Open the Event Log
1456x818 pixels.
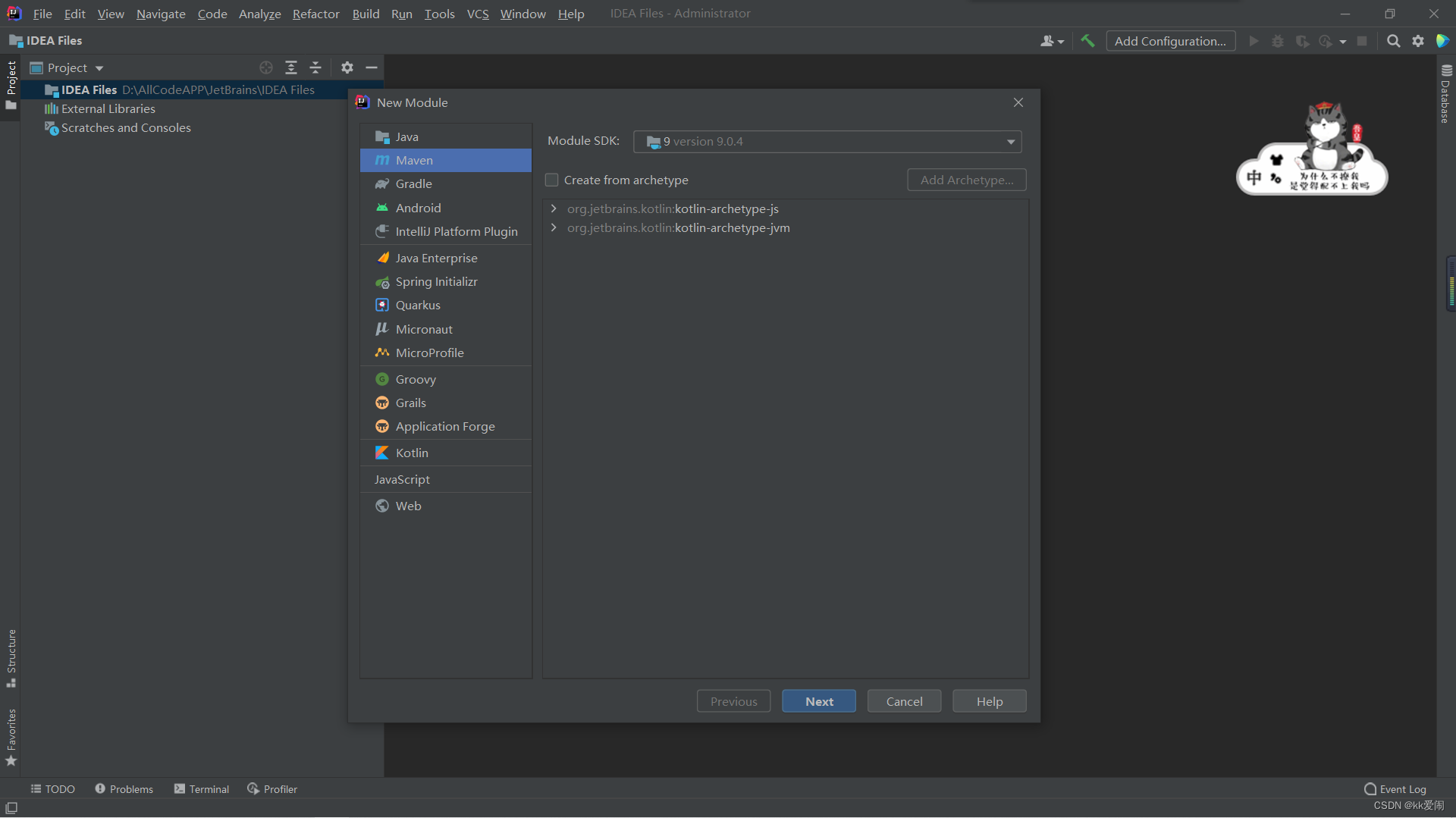coord(1395,788)
